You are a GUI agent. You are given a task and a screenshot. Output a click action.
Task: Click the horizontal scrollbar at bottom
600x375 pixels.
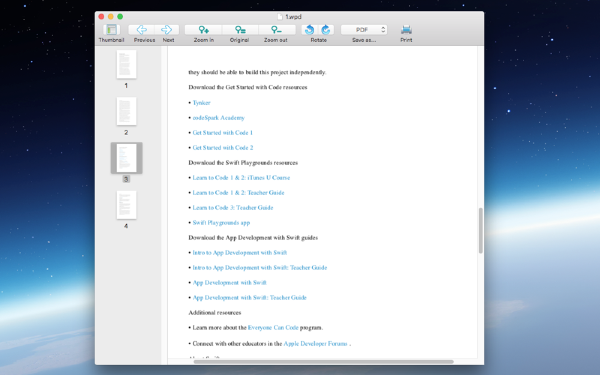323,362
